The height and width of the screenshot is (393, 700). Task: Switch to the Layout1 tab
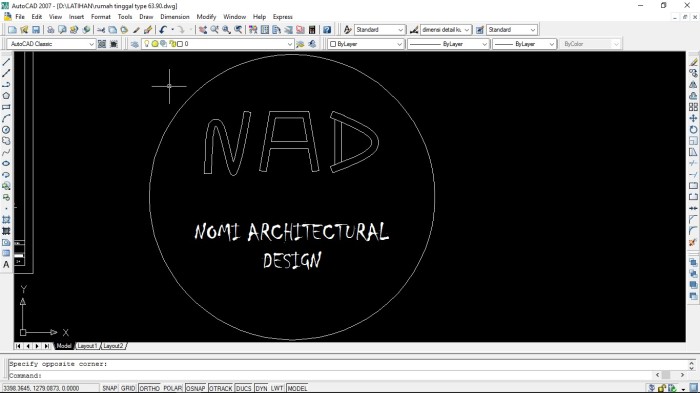[87, 346]
